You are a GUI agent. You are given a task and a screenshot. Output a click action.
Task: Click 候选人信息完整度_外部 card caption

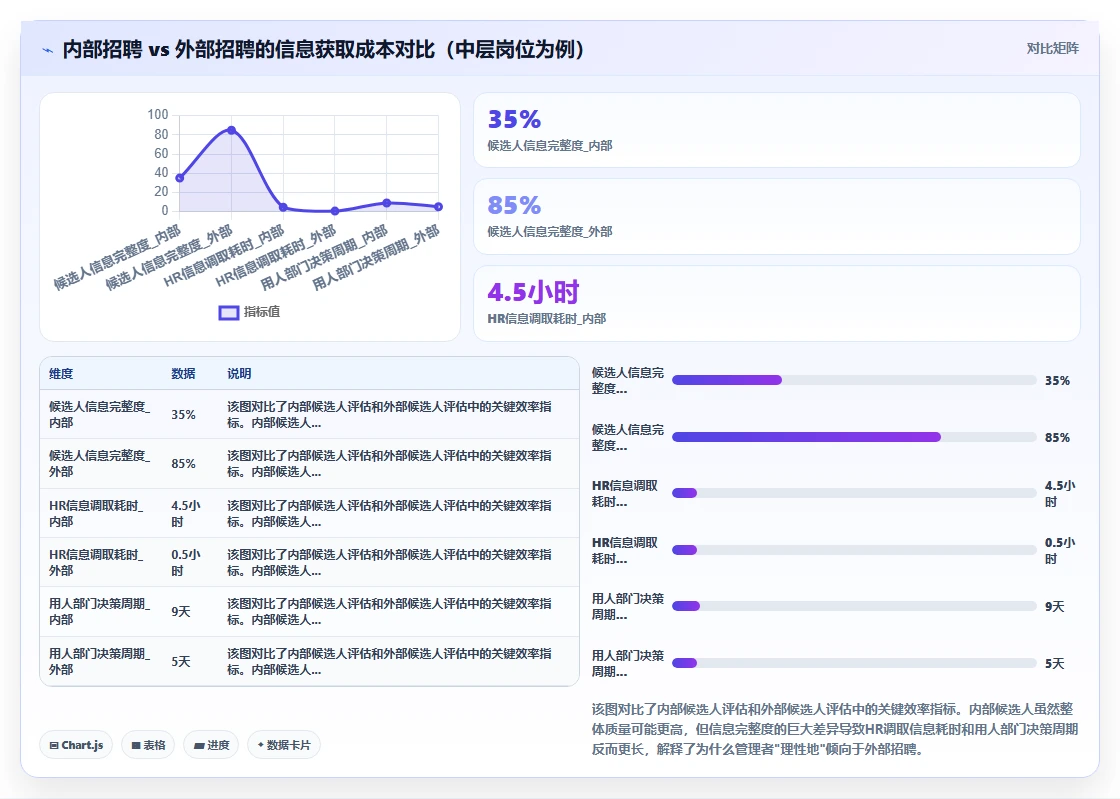click(x=550, y=231)
